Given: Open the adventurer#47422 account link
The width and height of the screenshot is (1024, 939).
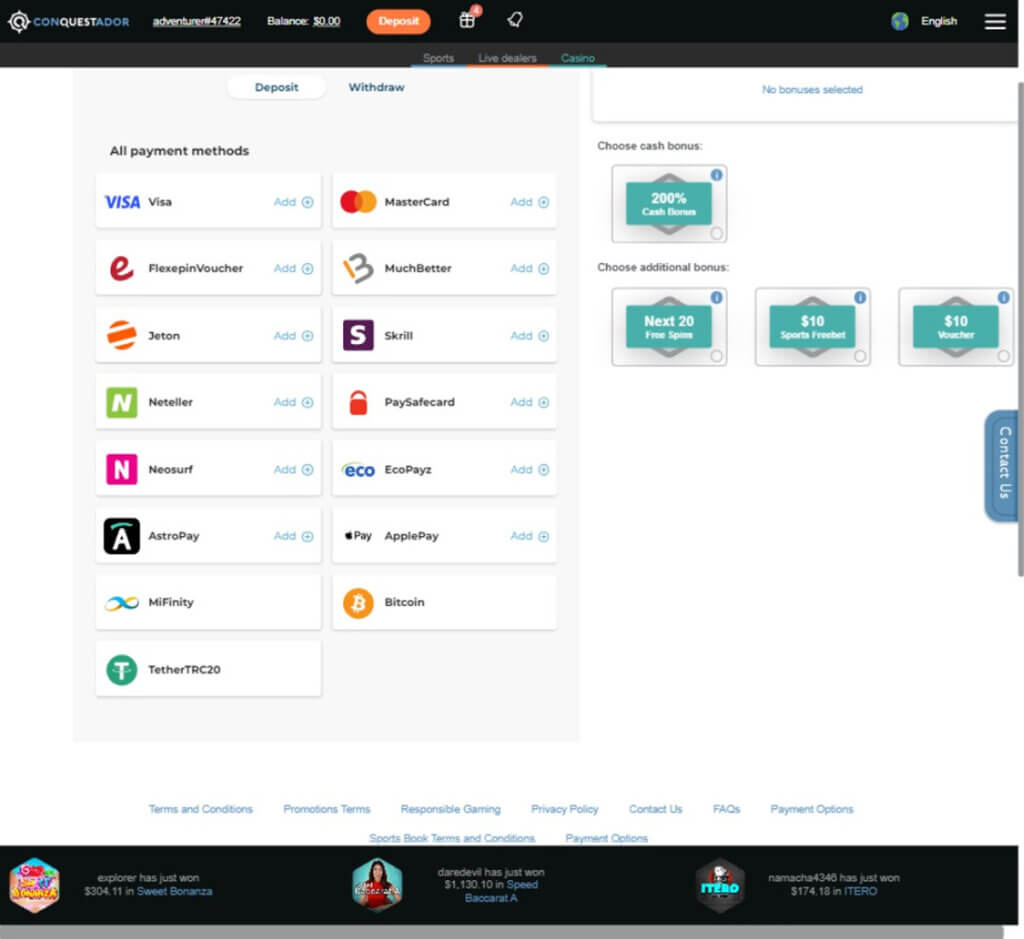Looking at the screenshot, I should [x=197, y=22].
